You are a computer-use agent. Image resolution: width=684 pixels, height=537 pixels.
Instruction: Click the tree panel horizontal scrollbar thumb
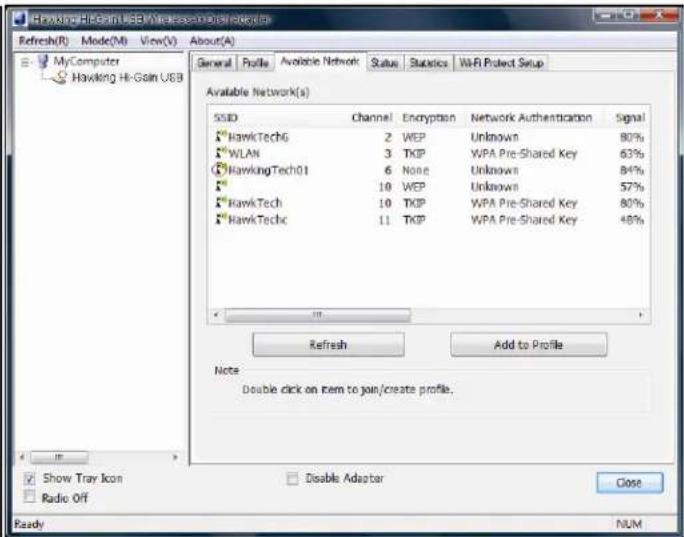[x=59, y=457]
